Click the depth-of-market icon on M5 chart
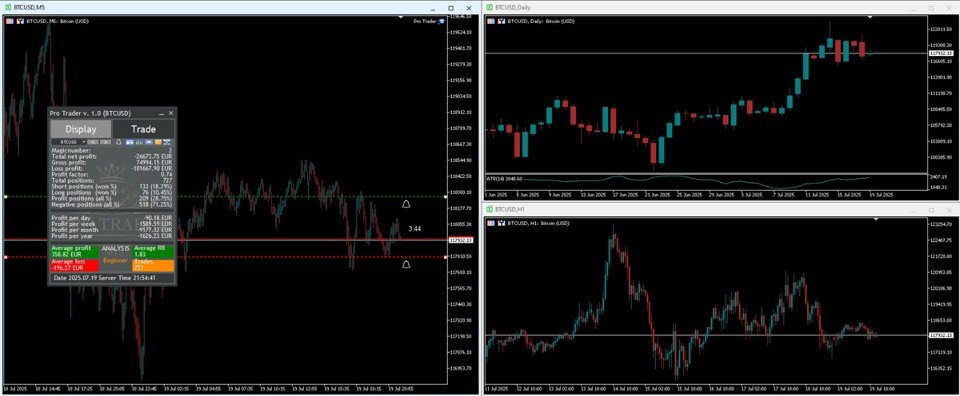Screen dimensions: 960x396 [9, 21]
